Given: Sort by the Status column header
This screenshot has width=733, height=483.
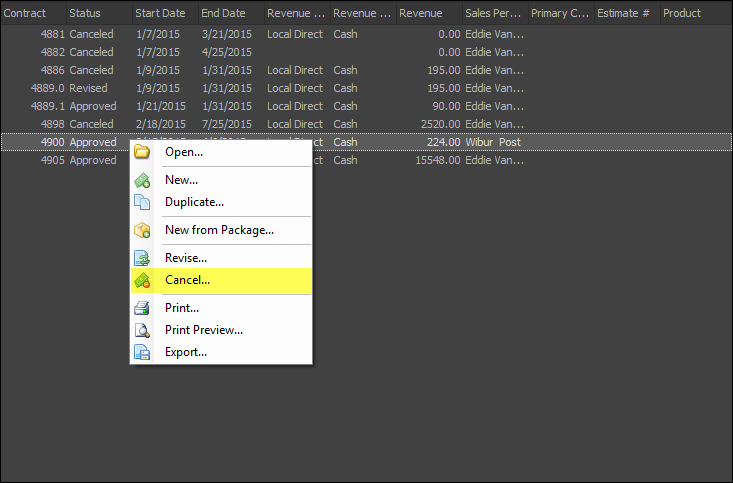Looking at the screenshot, I should [x=99, y=13].
